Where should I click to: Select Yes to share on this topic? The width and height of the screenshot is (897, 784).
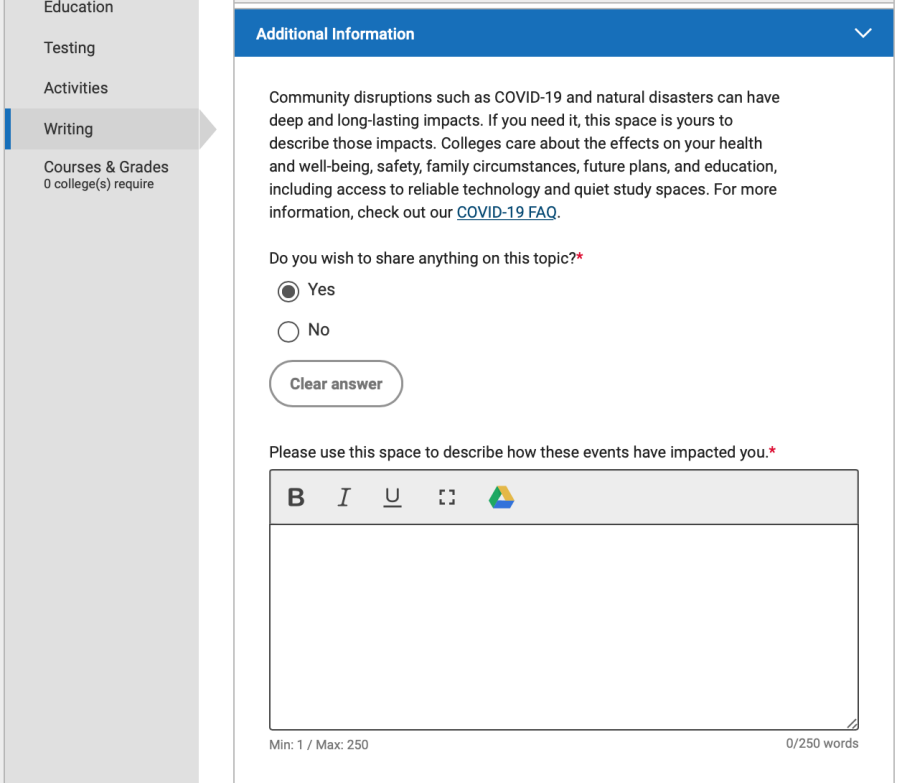tap(289, 291)
